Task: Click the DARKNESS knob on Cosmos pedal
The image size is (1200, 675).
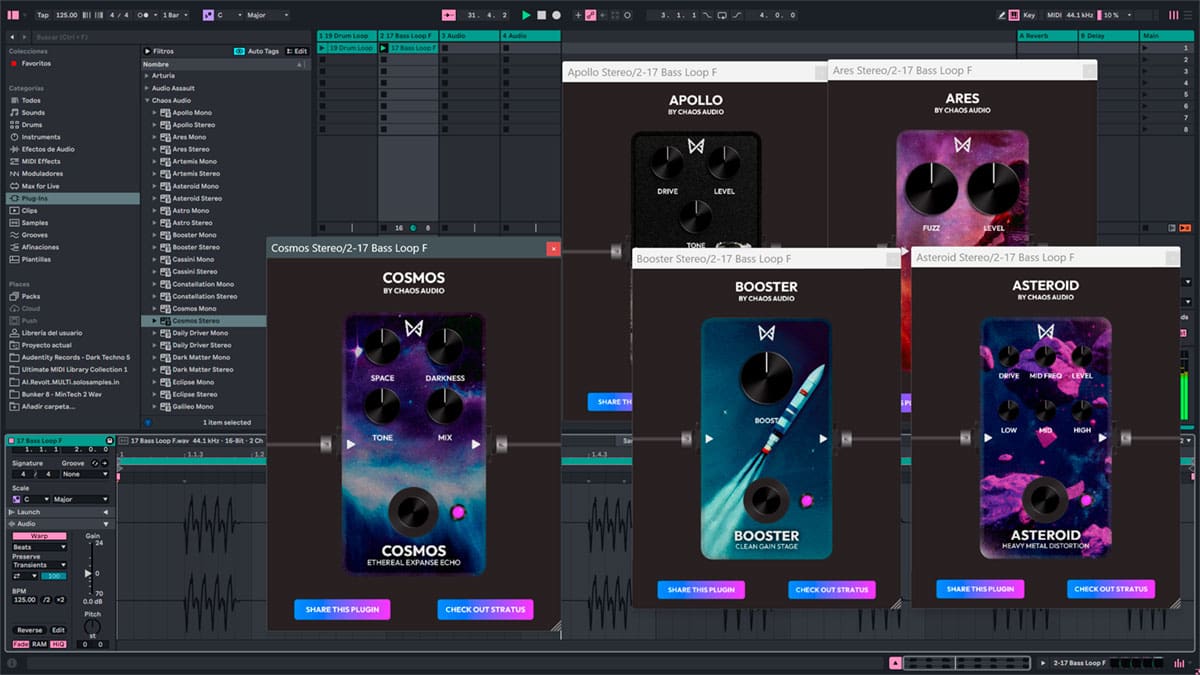Action: [444, 348]
